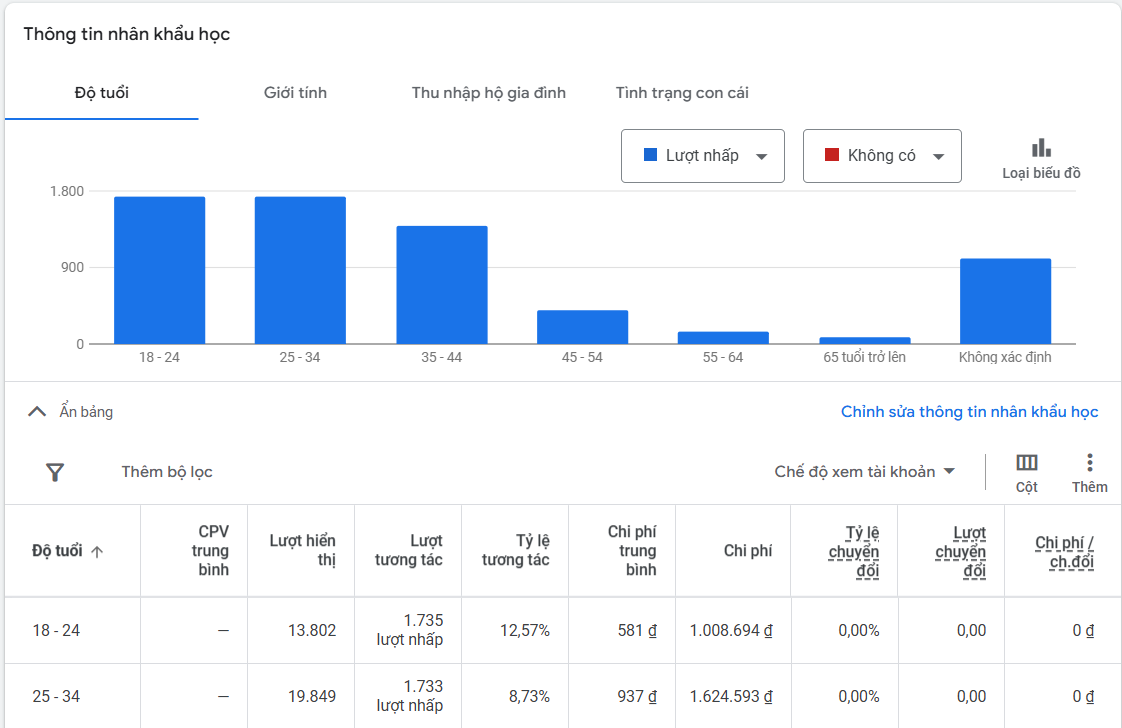Image resolution: width=1122 pixels, height=728 pixels.
Task: Click the sort arrow beside Độ tuổi
Action: click(x=97, y=552)
